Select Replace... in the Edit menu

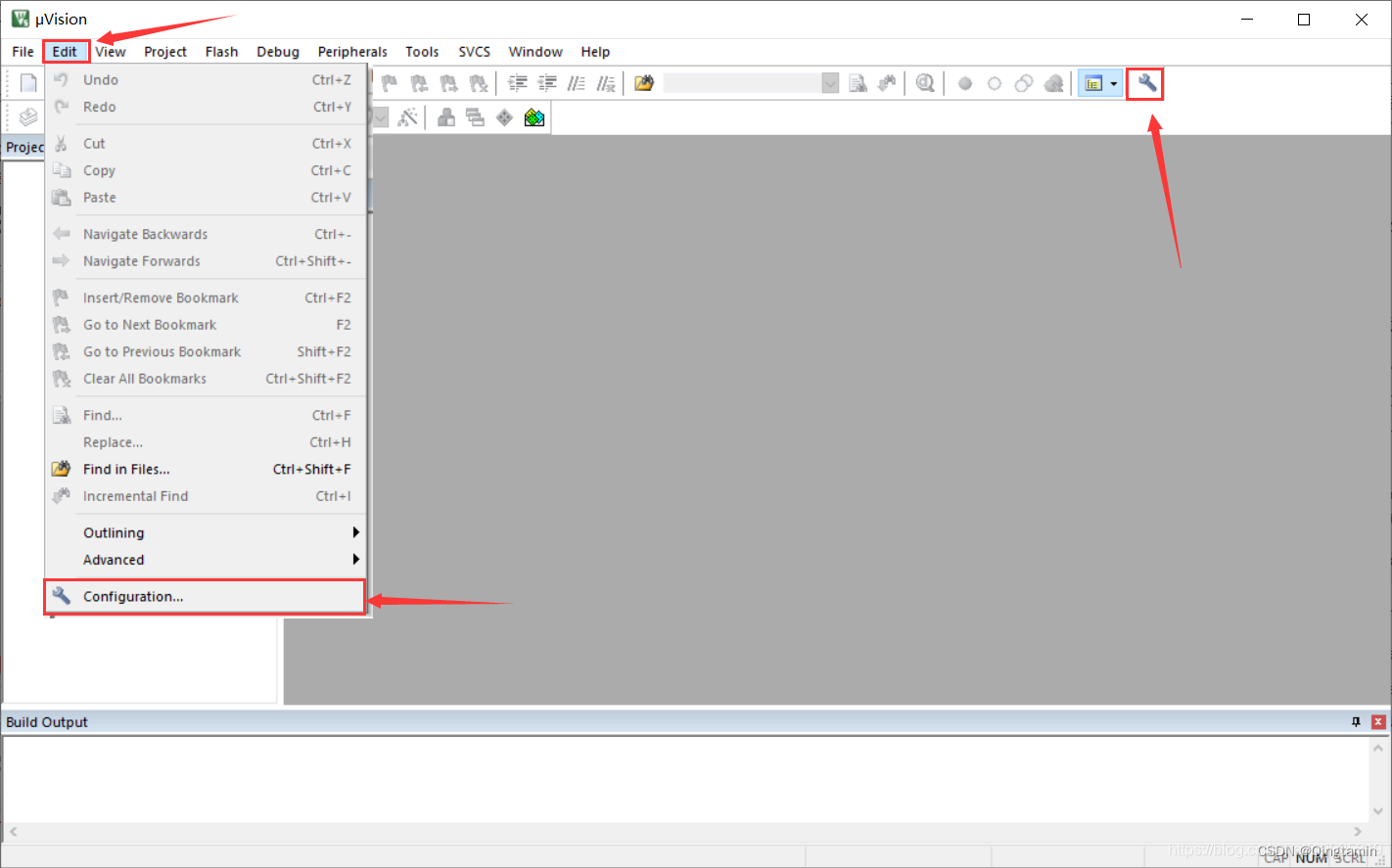206,442
